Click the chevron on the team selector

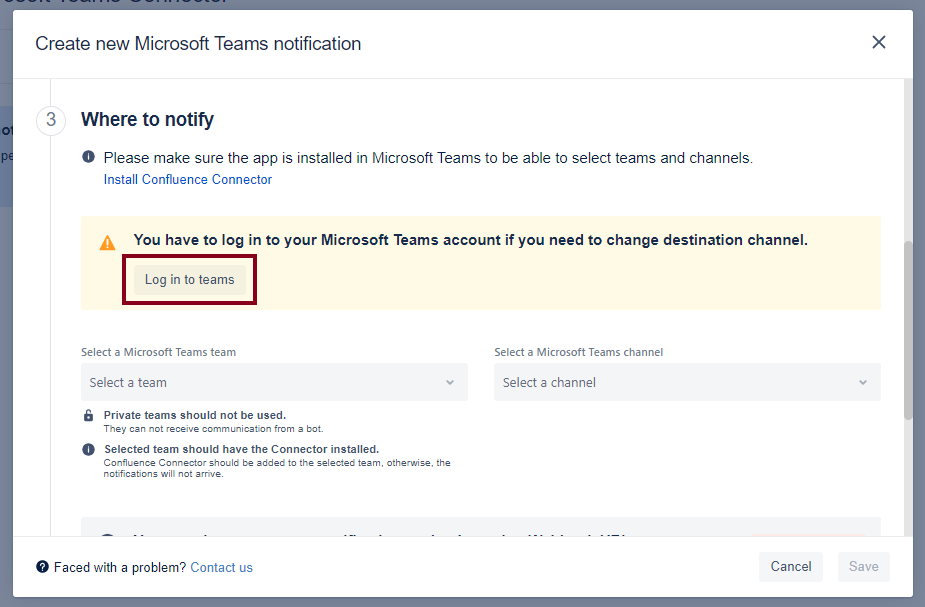449,382
